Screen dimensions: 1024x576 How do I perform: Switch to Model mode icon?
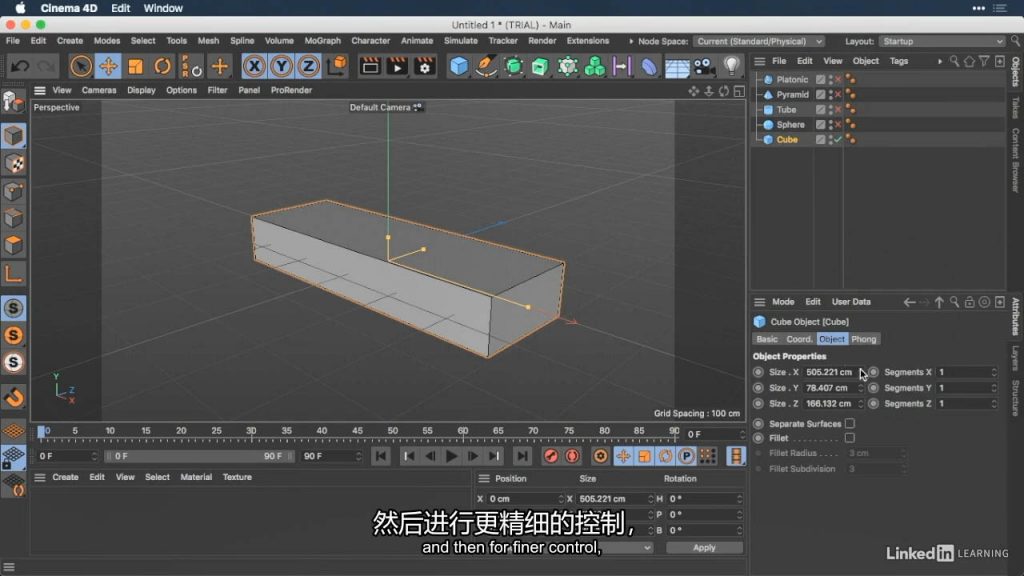[x=13, y=136]
